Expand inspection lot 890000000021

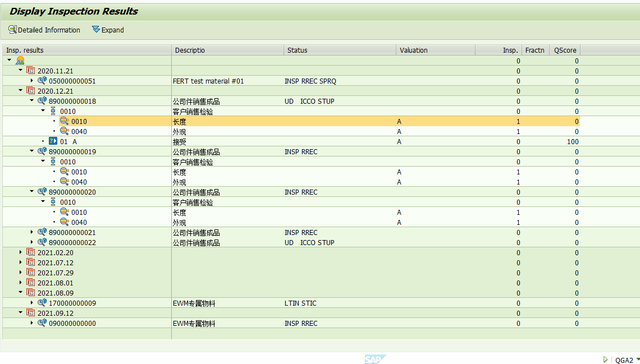click(x=32, y=232)
